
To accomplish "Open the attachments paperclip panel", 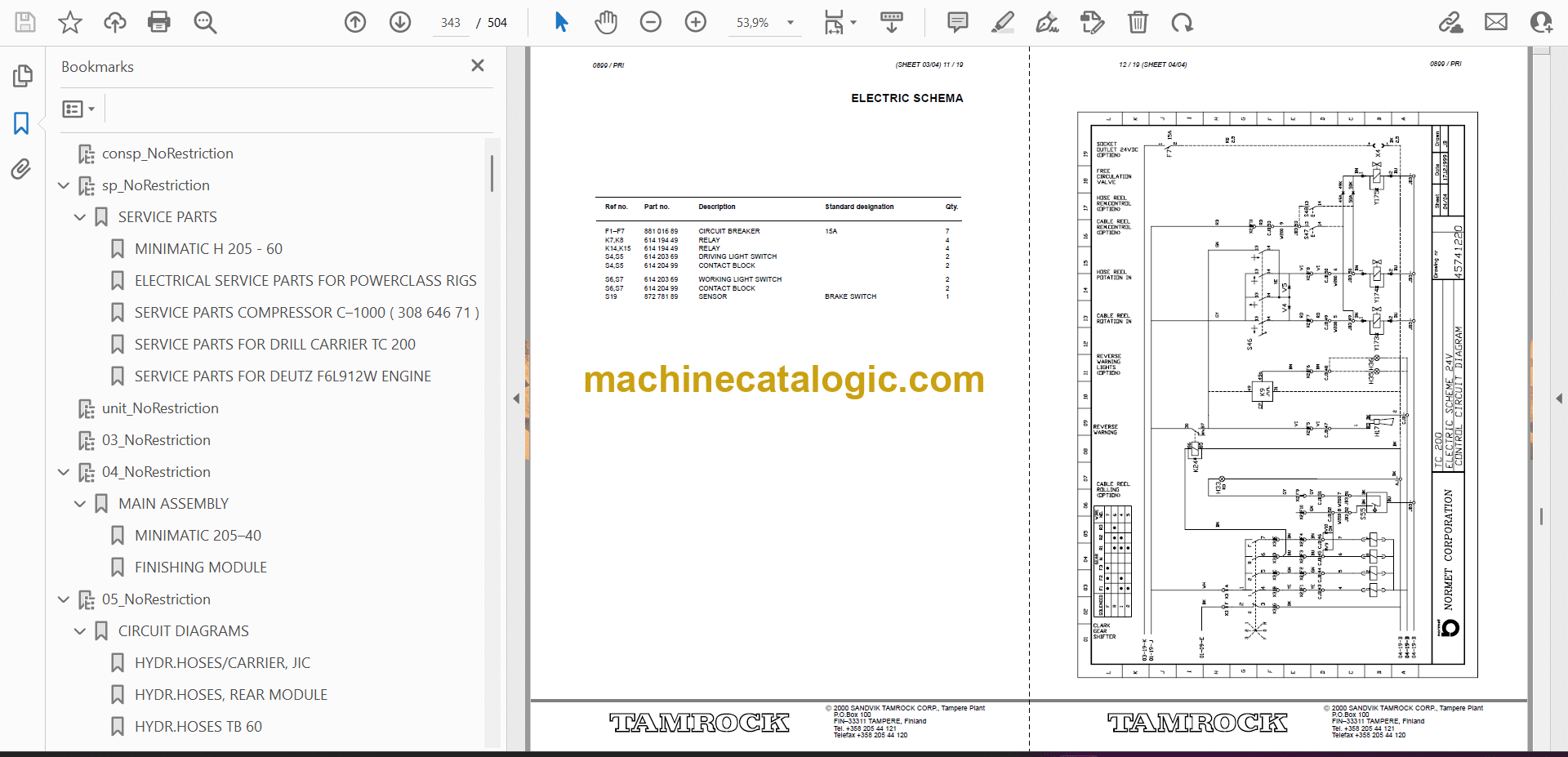I will click(22, 169).
